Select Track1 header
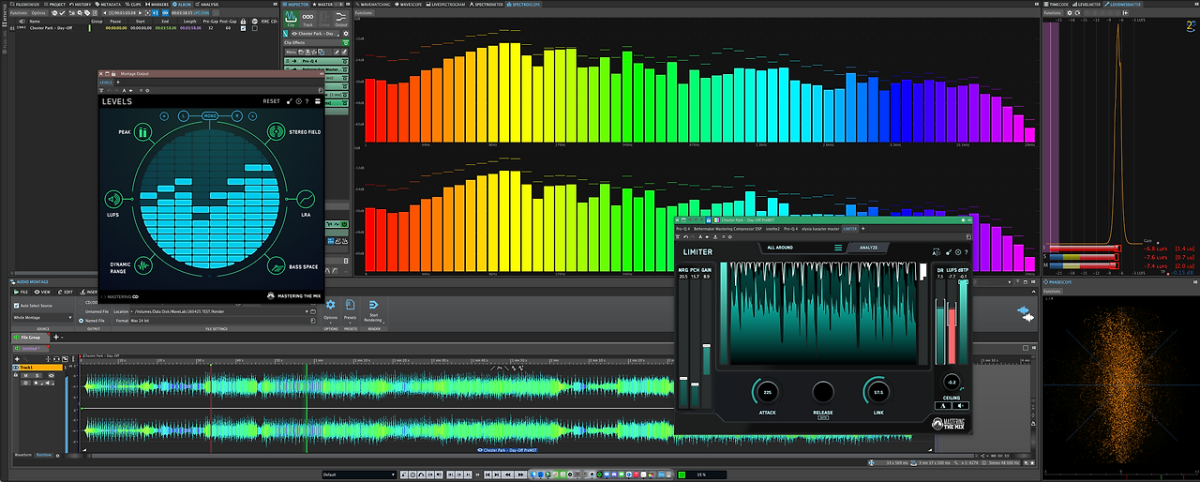This screenshot has height=482, width=1200. [x=40, y=368]
